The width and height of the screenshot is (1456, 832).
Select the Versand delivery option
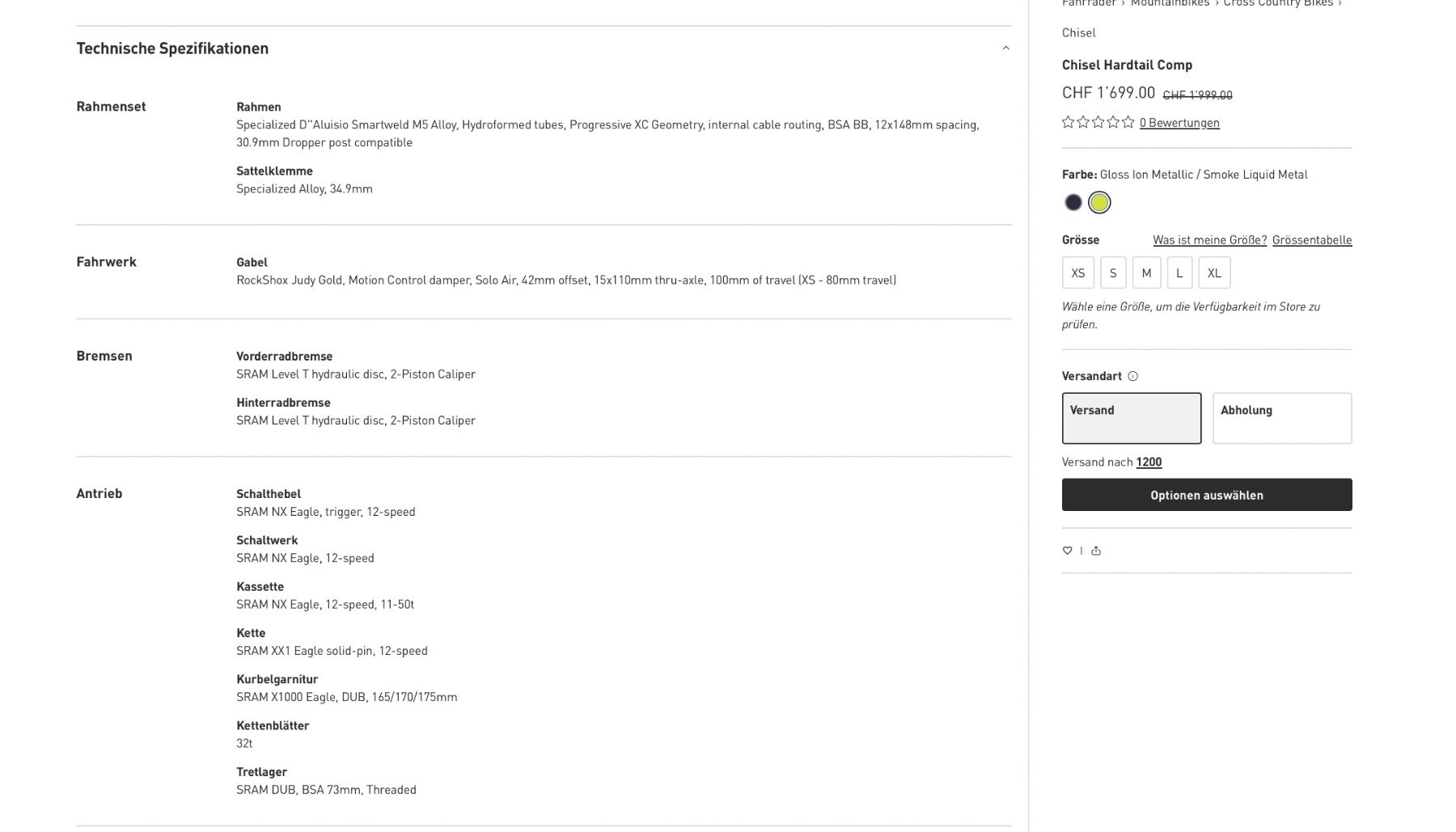coord(1132,418)
